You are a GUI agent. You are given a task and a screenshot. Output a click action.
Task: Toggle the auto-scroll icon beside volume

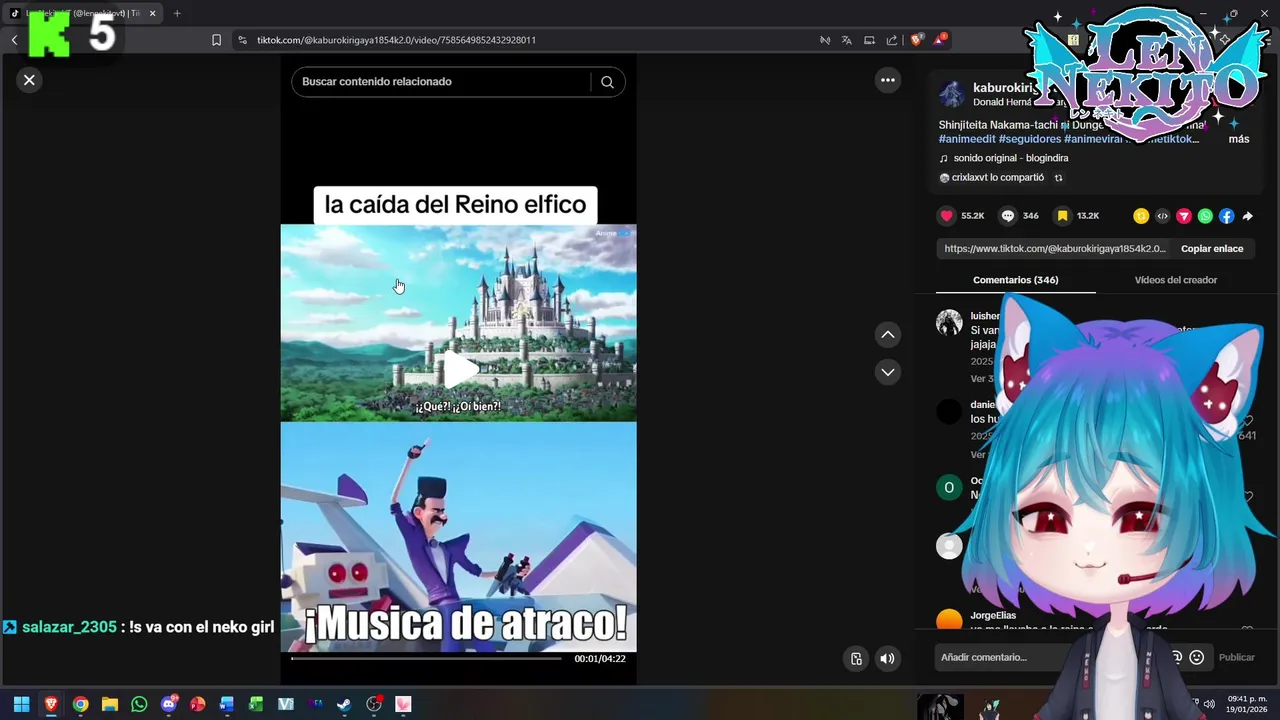click(x=856, y=658)
